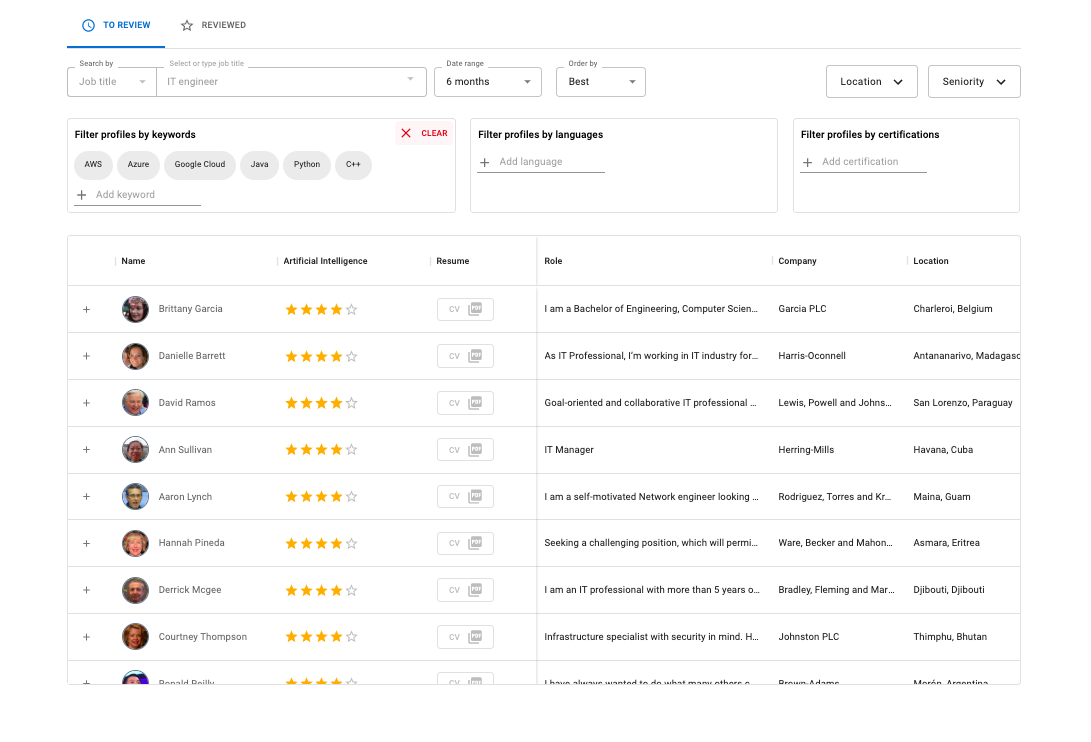
Task: Select the TO REVIEW tab
Action: coord(116,25)
